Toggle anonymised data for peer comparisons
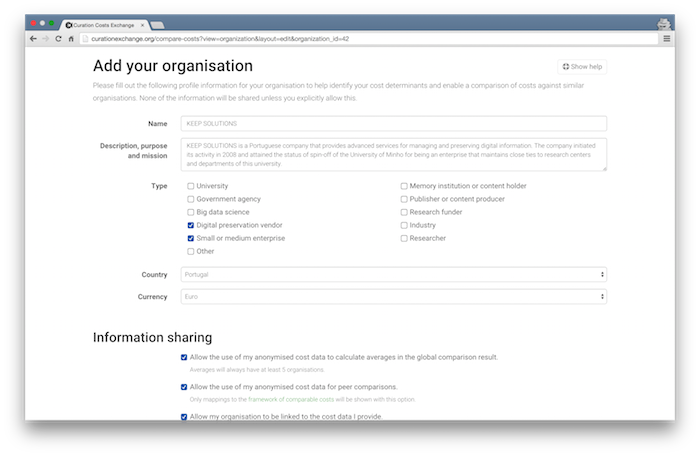Viewport: 700px width, 456px height. [184, 387]
